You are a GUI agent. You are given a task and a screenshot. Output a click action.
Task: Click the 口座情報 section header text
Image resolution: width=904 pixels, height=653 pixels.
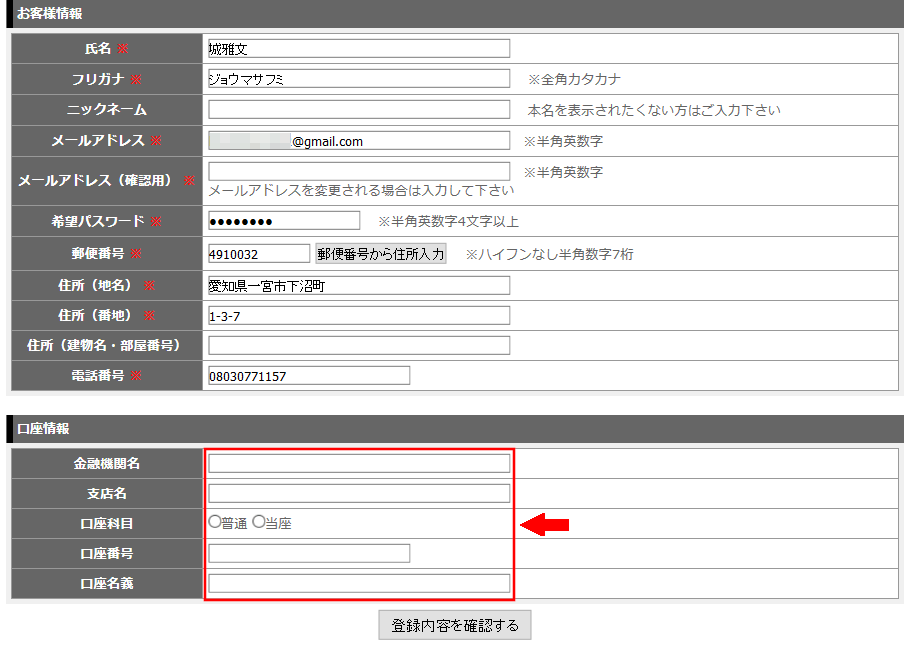pos(43,428)
